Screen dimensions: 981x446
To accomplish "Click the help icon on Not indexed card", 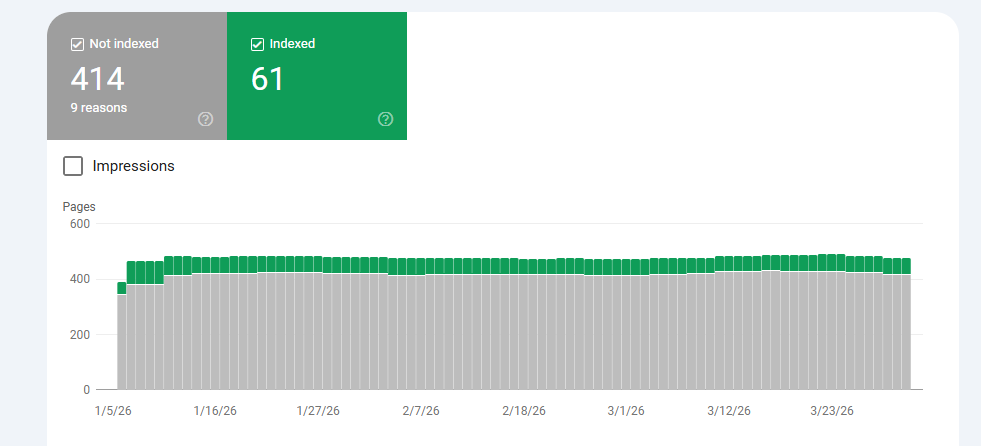I will click(205, 119).
